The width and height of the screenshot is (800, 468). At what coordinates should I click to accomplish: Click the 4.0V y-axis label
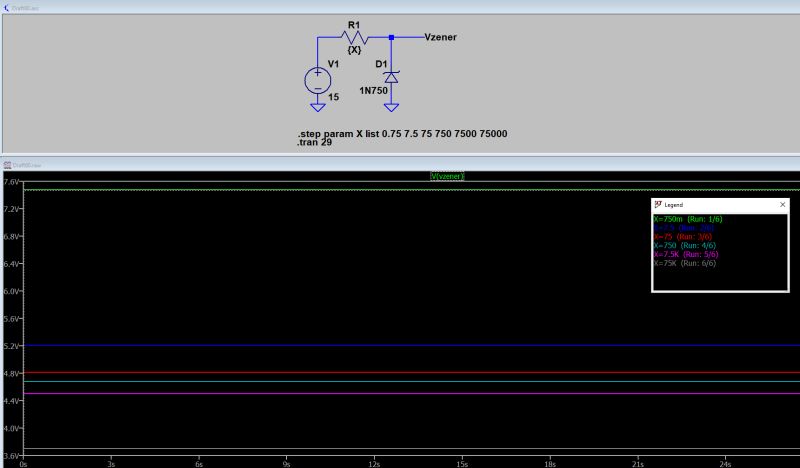pyautogui.click(x=11, y=428)
